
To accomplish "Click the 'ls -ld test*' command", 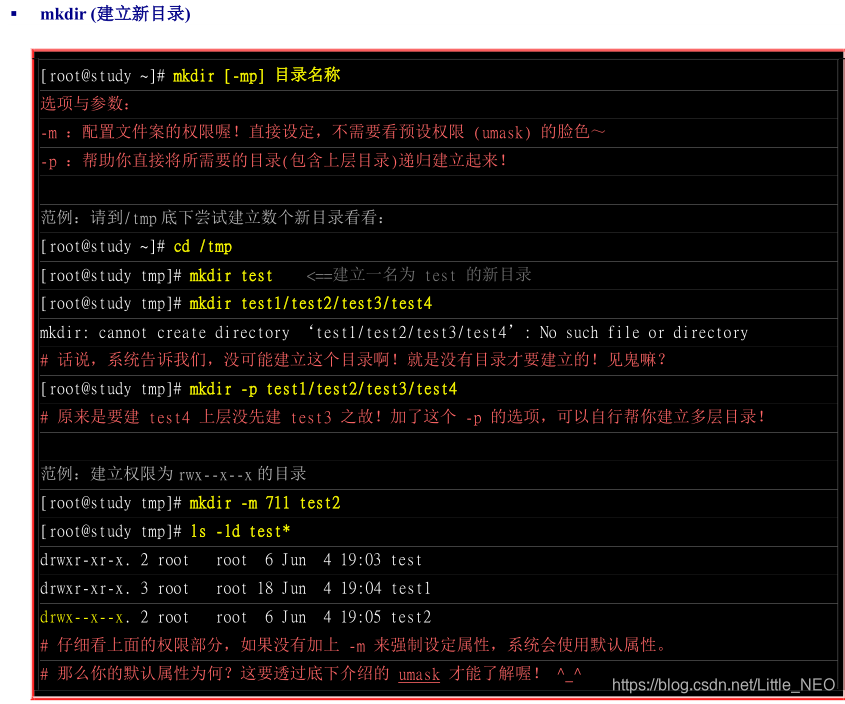I will click(x=240, y=532).
